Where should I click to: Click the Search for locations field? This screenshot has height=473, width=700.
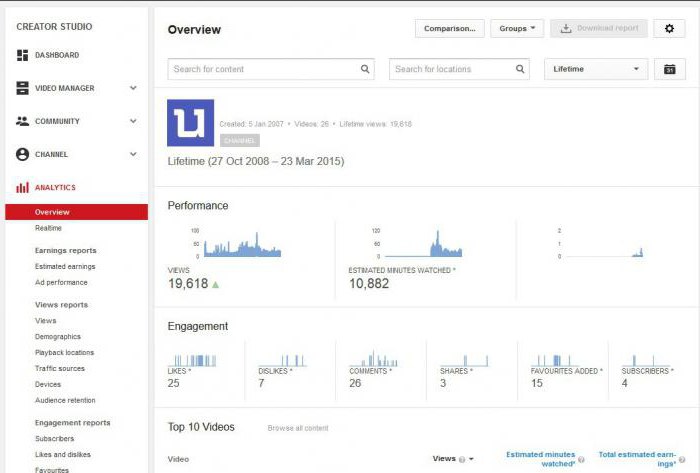(x=459, y=69)
